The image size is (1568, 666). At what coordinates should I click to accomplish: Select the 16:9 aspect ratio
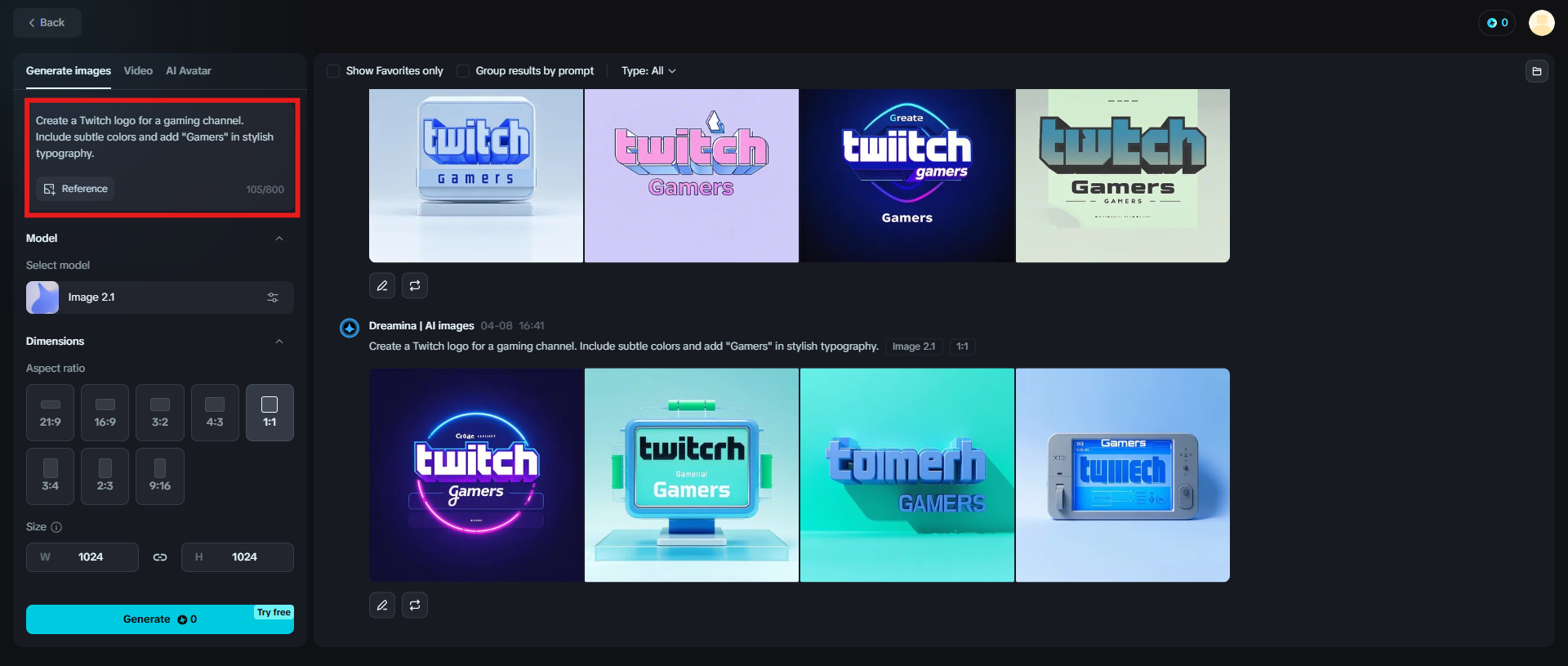click(x=105, y=413)
